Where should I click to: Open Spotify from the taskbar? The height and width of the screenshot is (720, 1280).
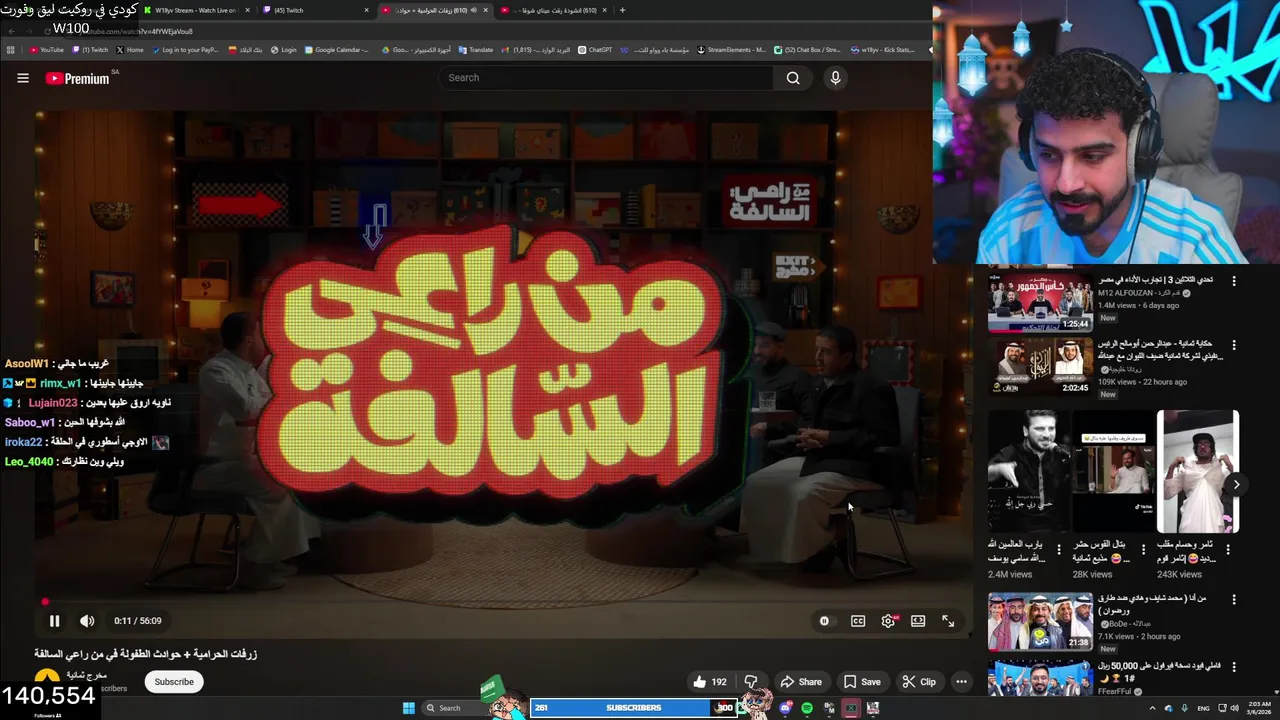[807, 708]
